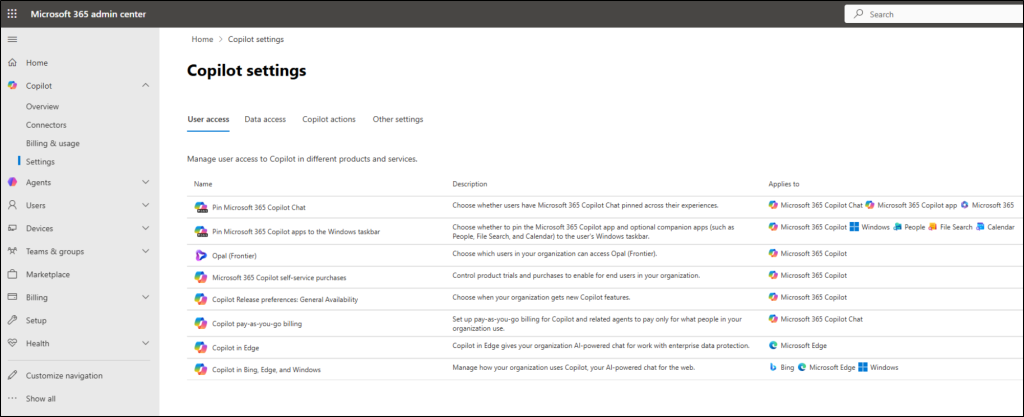
Task: Click the Marketplace bag icon
Action: click(12, 274)
